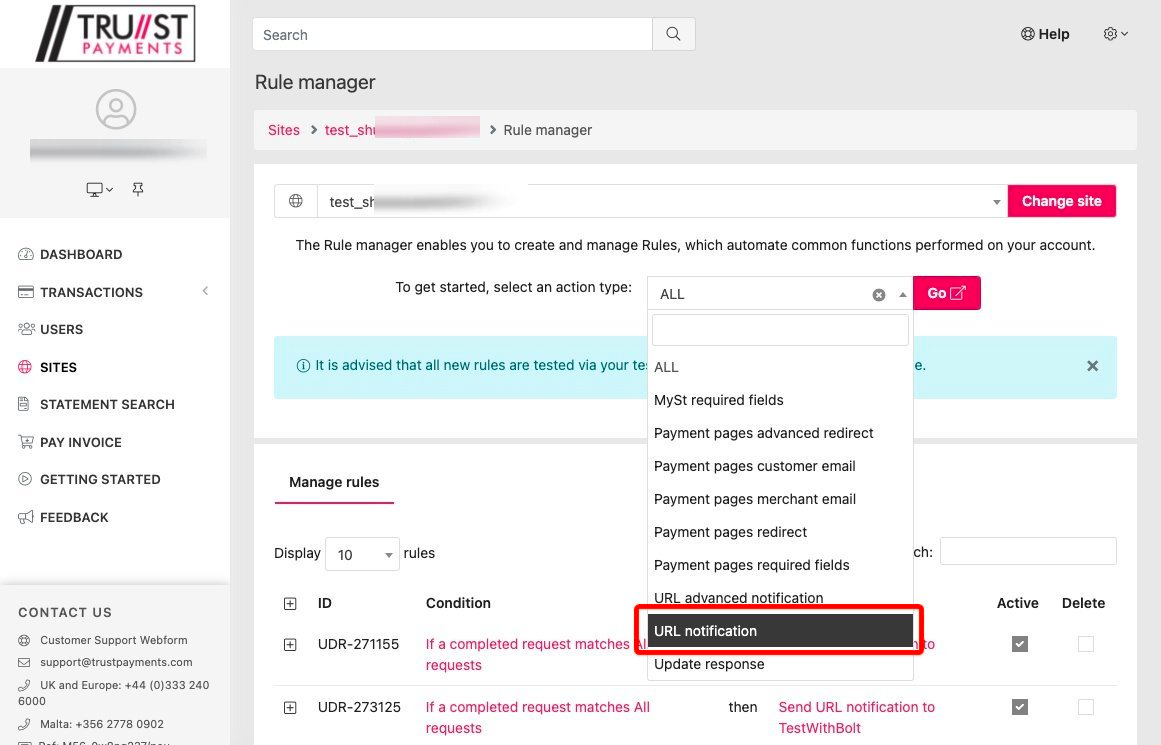Select Update response option

tap(780, 664)
